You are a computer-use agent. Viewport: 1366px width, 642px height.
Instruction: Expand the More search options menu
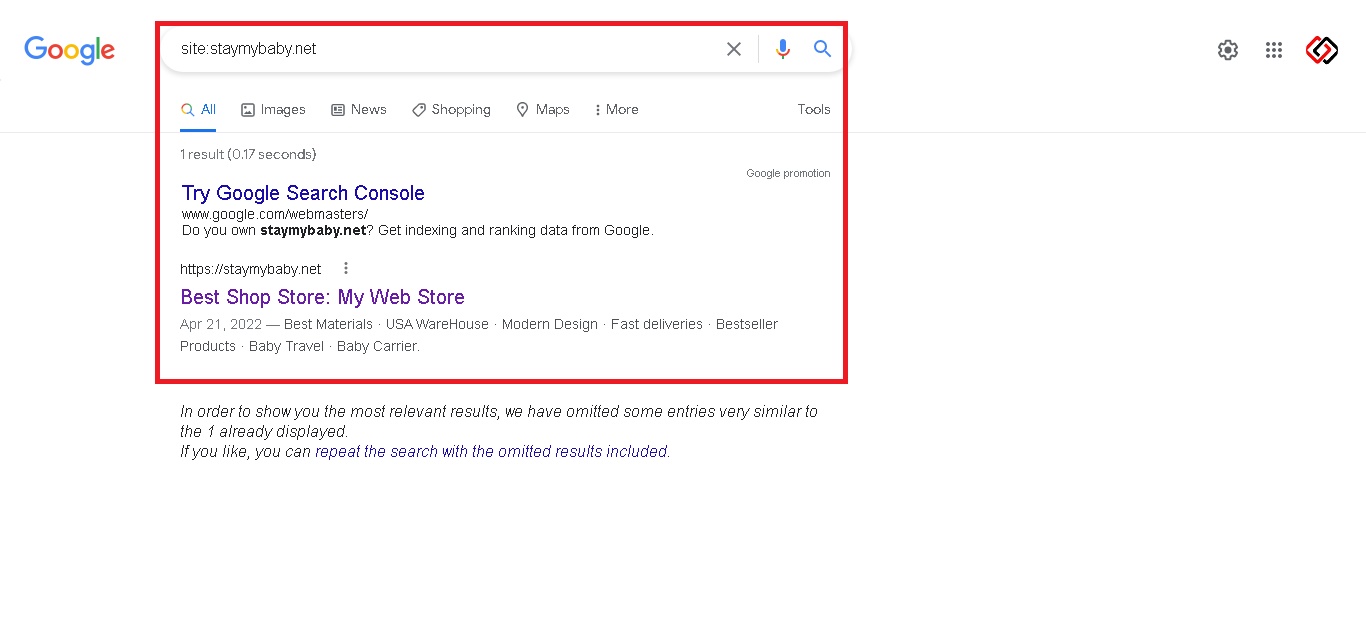click(x=616, y=110)
